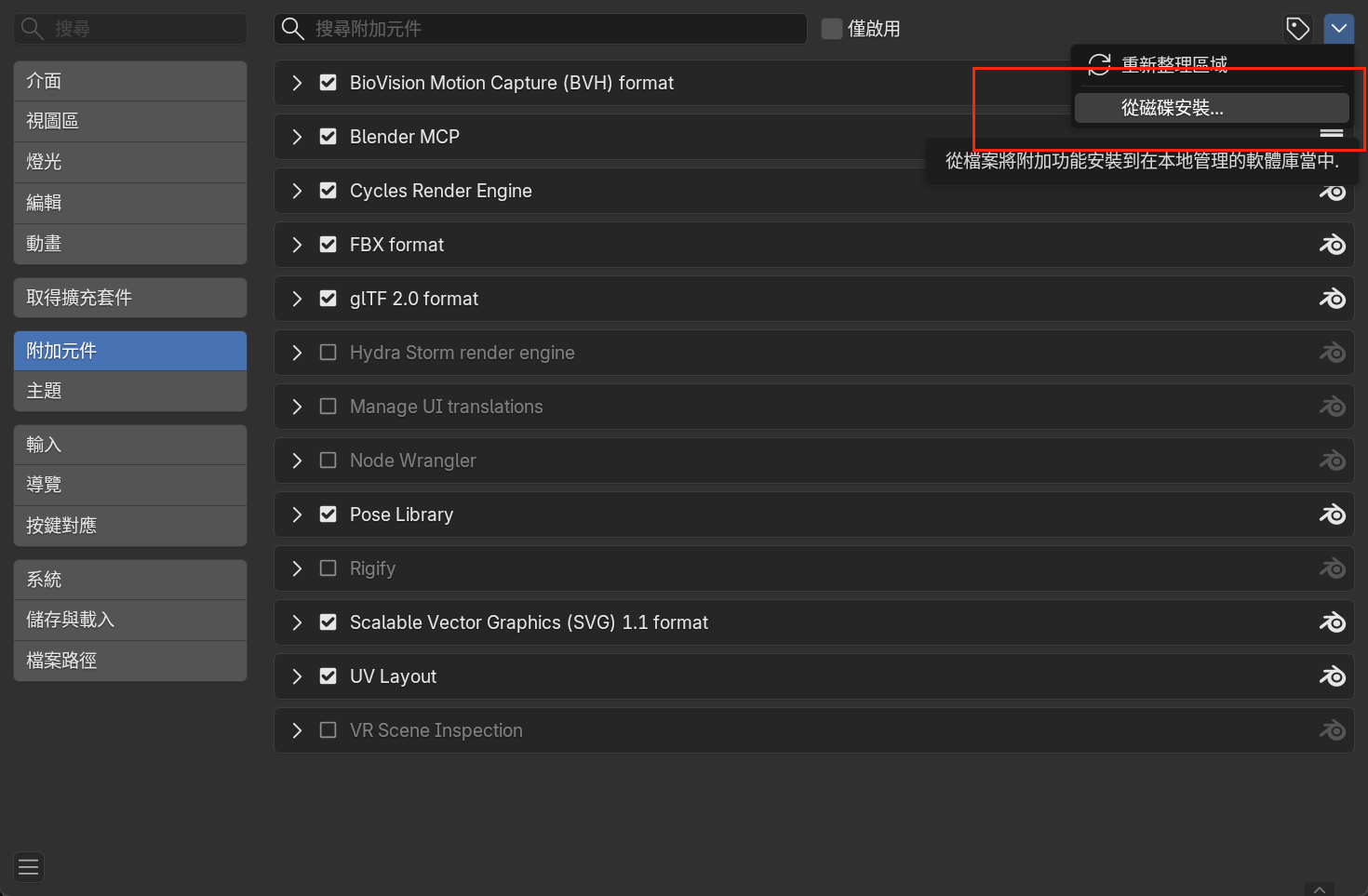Click the sidebar 搜尋 search field
The height and width of the screenshot is (896, 1368).
(x=130, y=29)
